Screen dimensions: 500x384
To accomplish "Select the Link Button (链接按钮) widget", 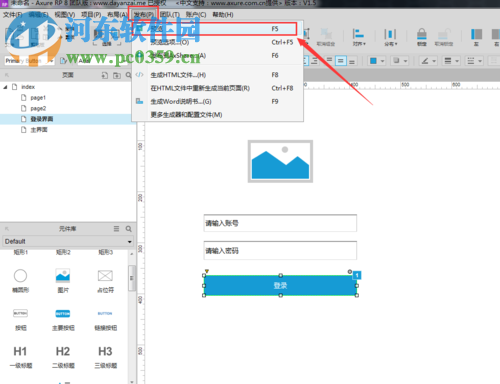I will pyautogui.click(x=105, y=319).
